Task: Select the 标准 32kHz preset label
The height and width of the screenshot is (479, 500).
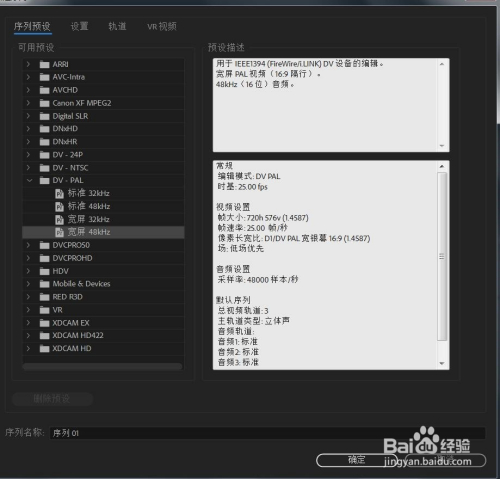Action: click(89, 193)
